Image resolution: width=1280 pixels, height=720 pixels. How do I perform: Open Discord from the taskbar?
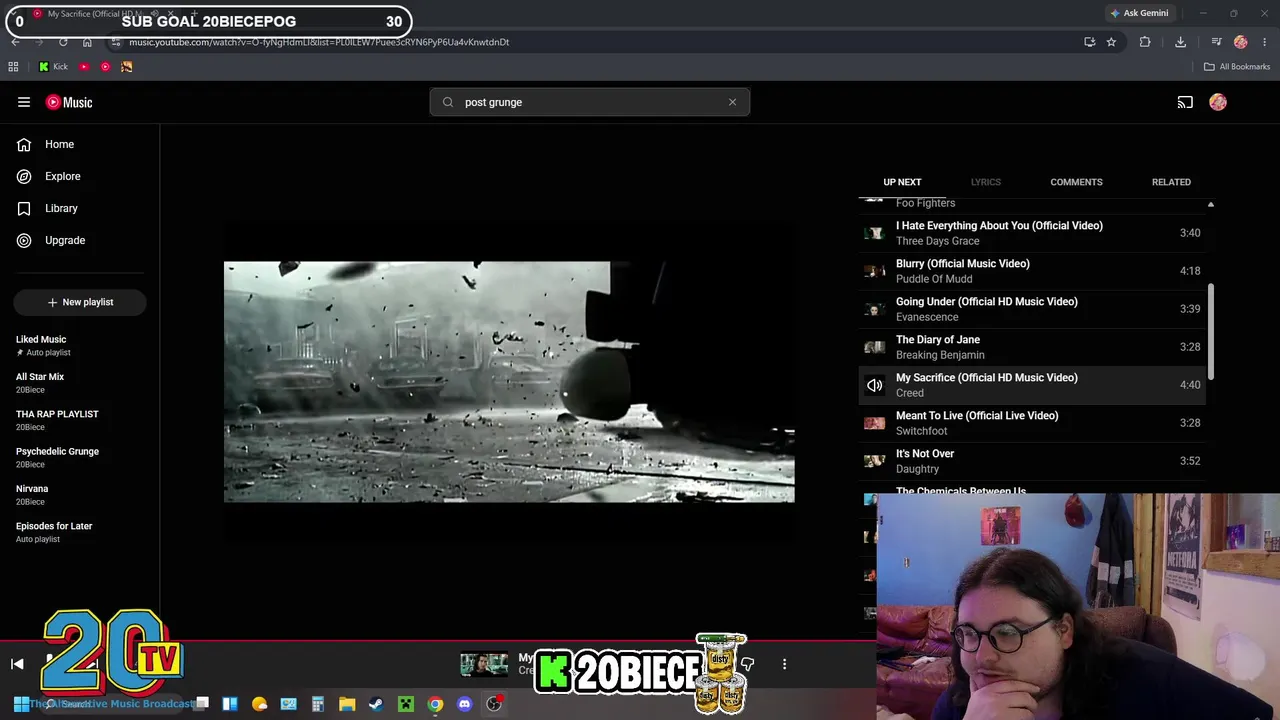(464, 704)
